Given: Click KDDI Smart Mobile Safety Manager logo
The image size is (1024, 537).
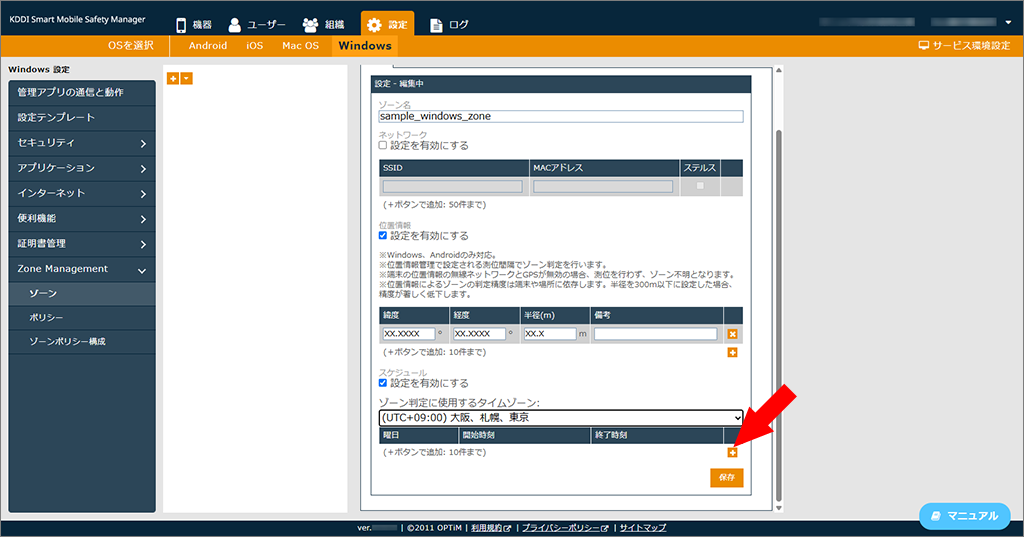Looking at the screenshot, I should click(x=77, y=20).
